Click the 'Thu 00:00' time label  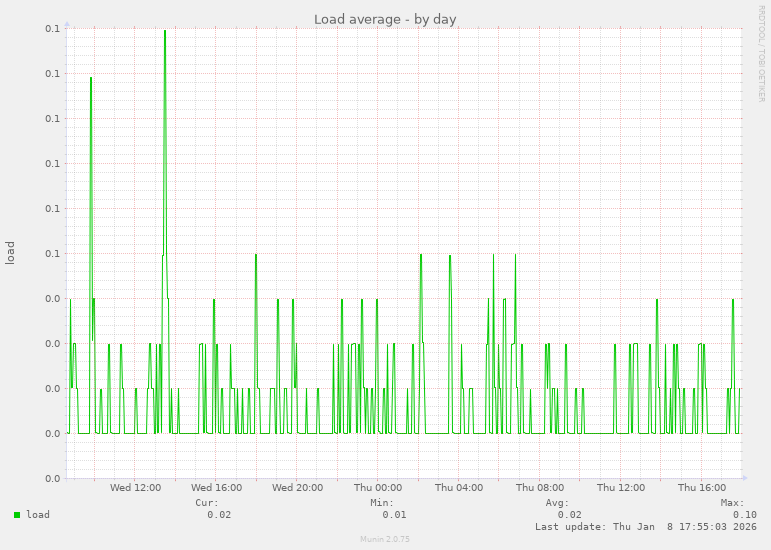point(378,488)
